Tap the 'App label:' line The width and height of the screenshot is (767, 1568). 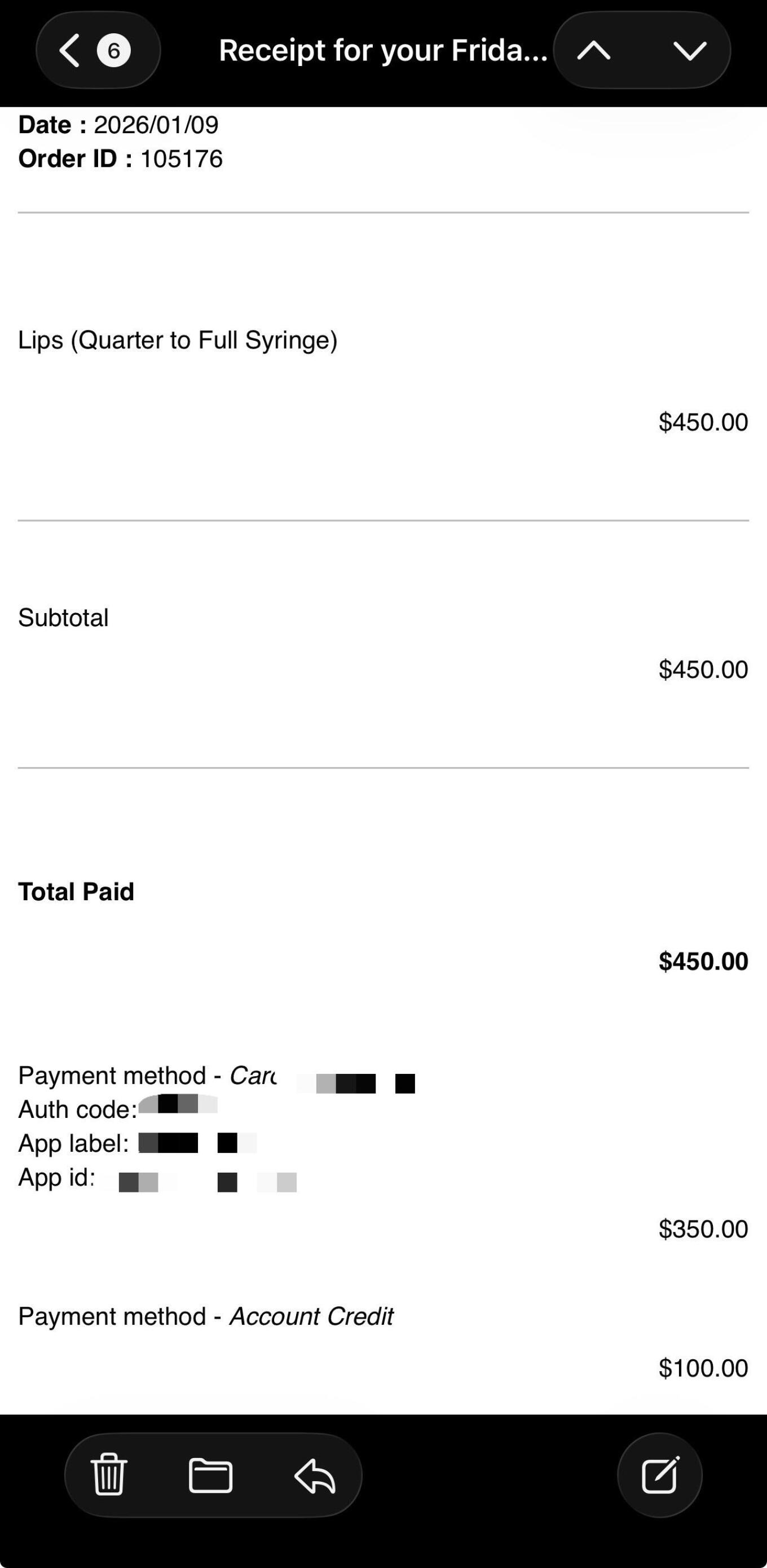click(74, 1144)
